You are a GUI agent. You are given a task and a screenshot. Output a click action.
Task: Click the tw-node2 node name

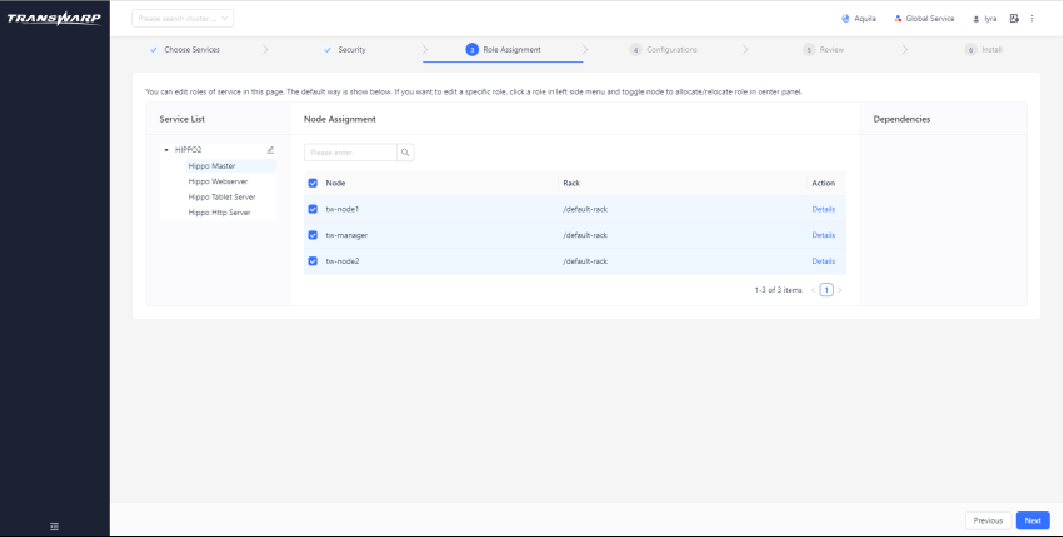(x=342, y=261)
